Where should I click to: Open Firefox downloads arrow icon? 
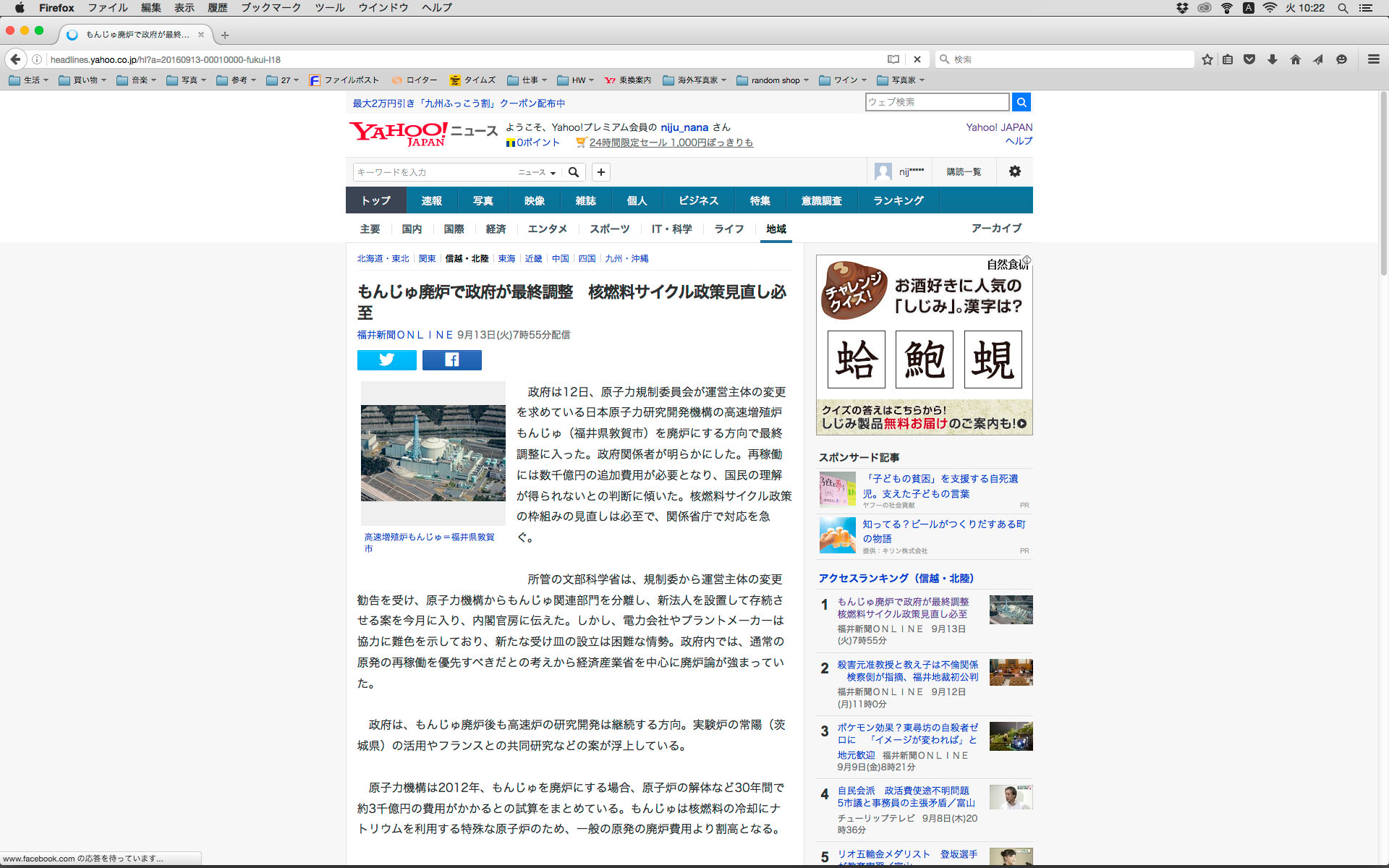(1273, 59)
